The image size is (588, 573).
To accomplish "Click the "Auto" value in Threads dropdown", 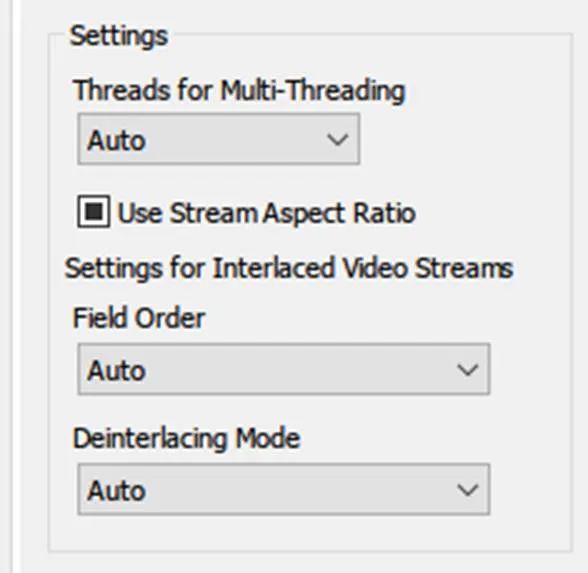I will [116, 140].
